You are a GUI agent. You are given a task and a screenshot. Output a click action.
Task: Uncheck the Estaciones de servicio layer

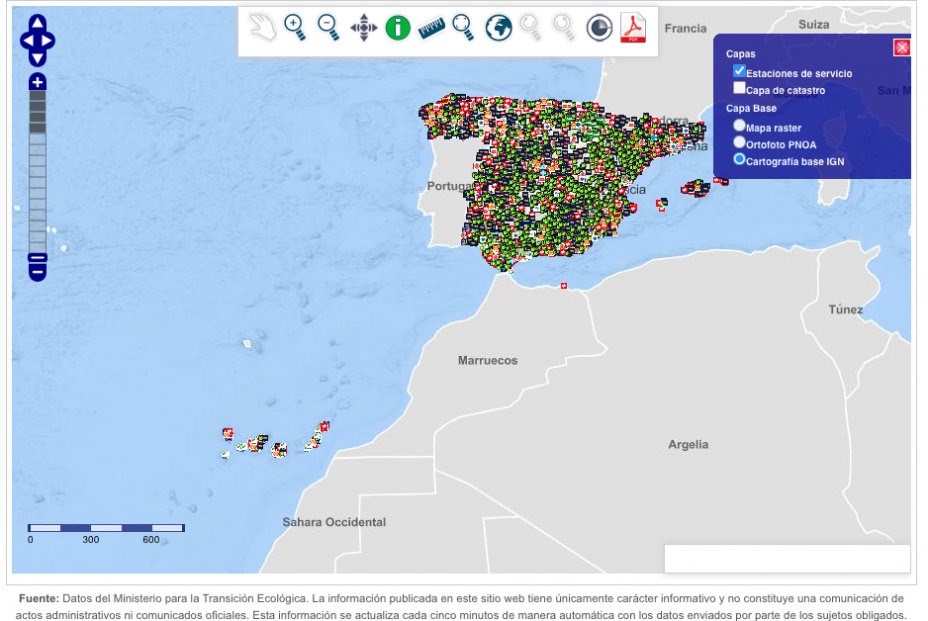(740, 72)
